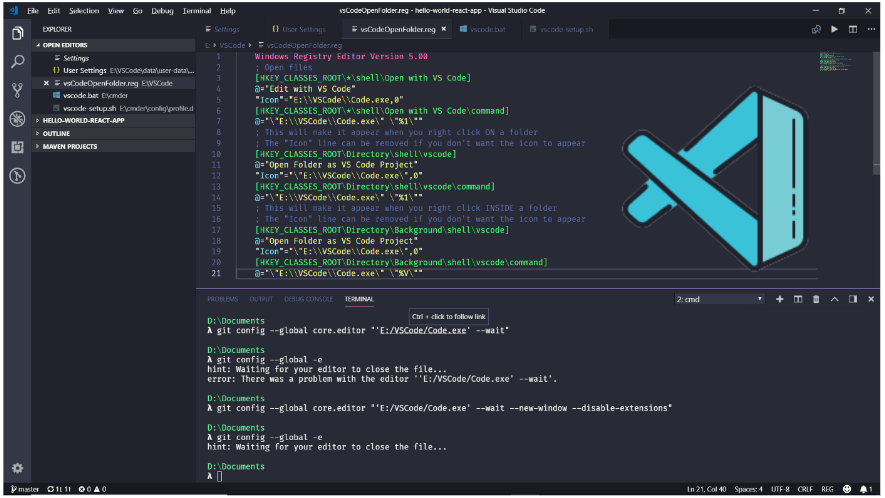This screenshot has width=885, height=498.
Task: Change indentation via Spaces: 4 status item
Action: [x=748, y=489]
